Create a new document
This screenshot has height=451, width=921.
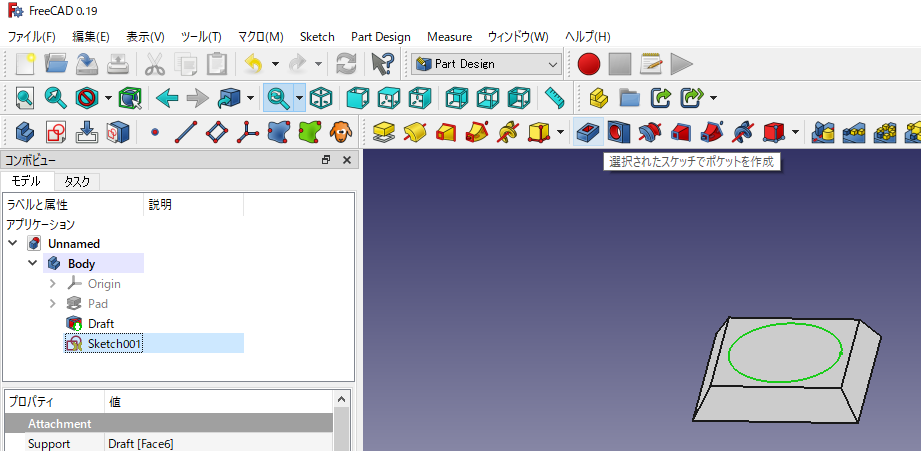25,63
